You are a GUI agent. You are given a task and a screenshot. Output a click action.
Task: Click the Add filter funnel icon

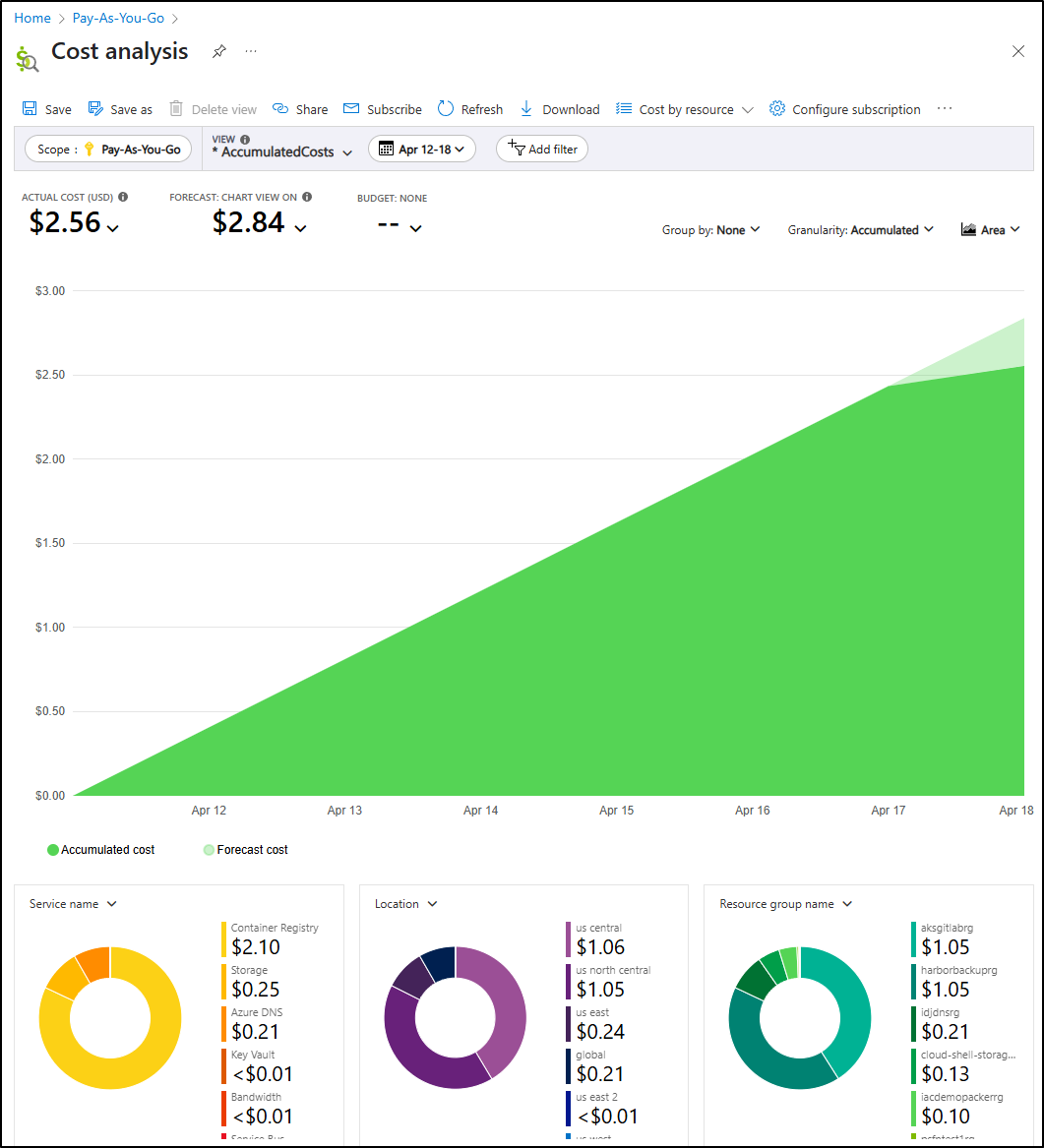[517, 148]
